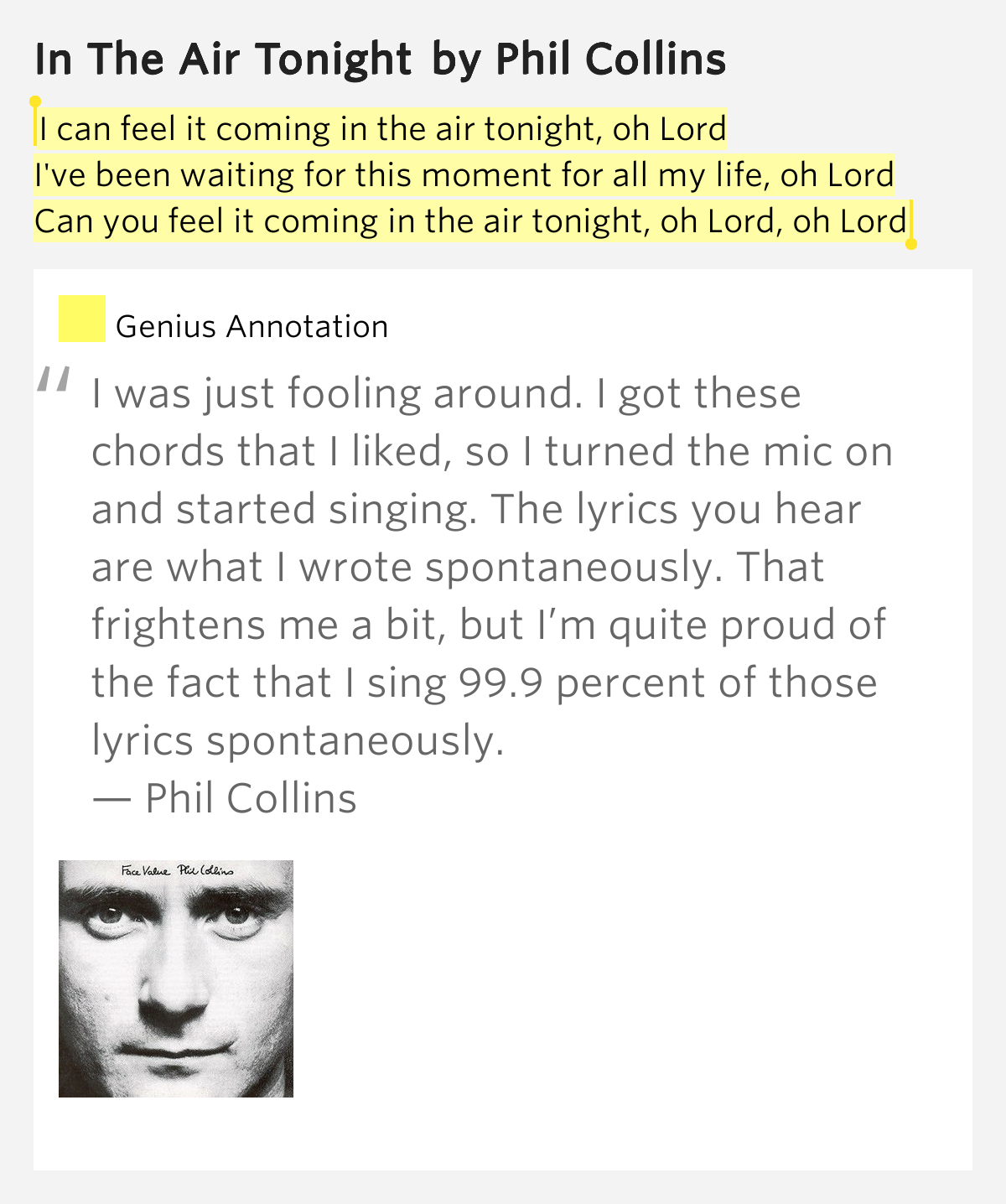The image size is (1006, 1204).
Task: Click the yellow Genius annotation square icon
Action: pyautogui.click(x=81, y=319)
